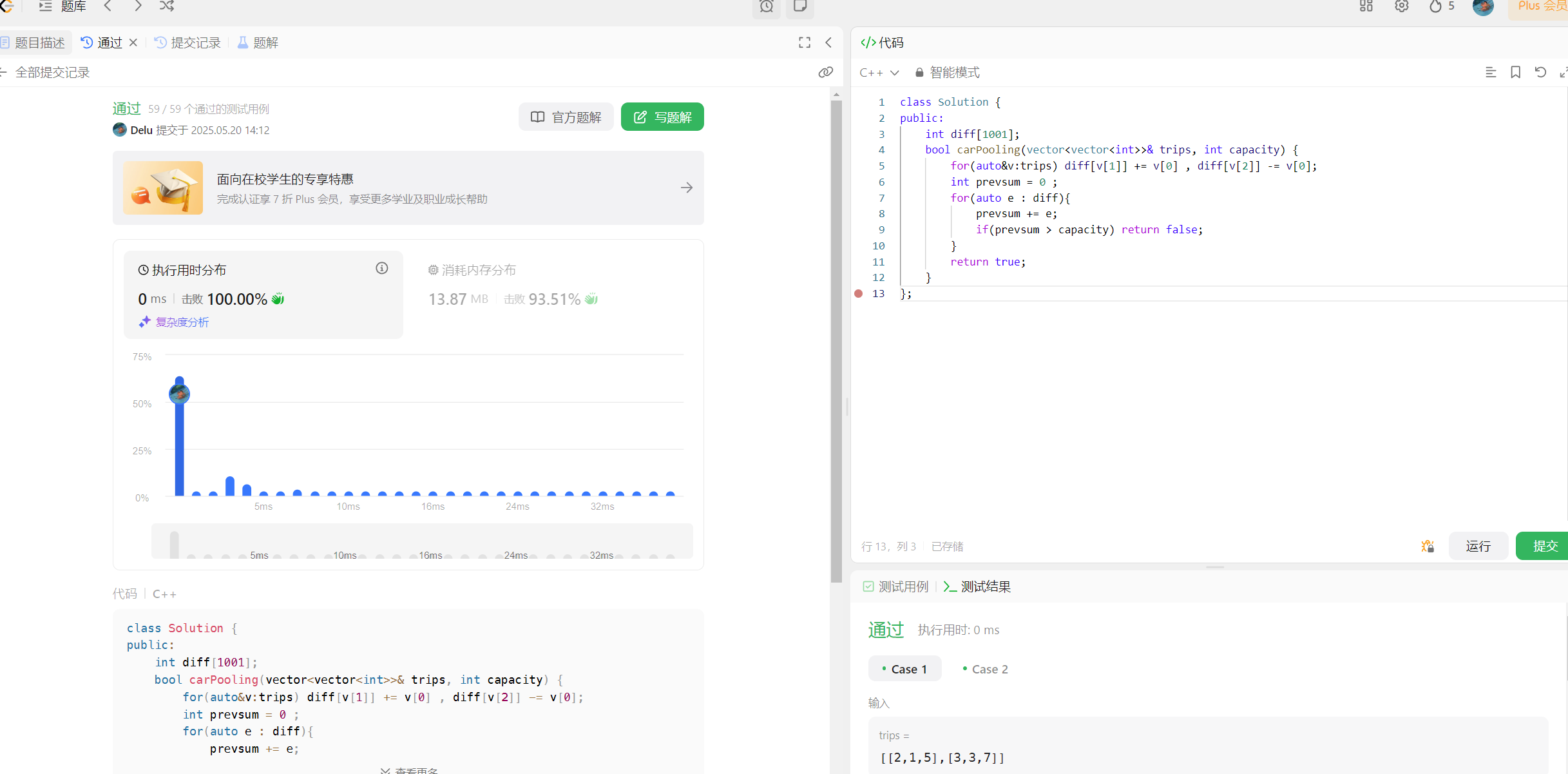Screen dimensions: 1568x774
Task: Select Case 1 test case
Action: point(905,669)
